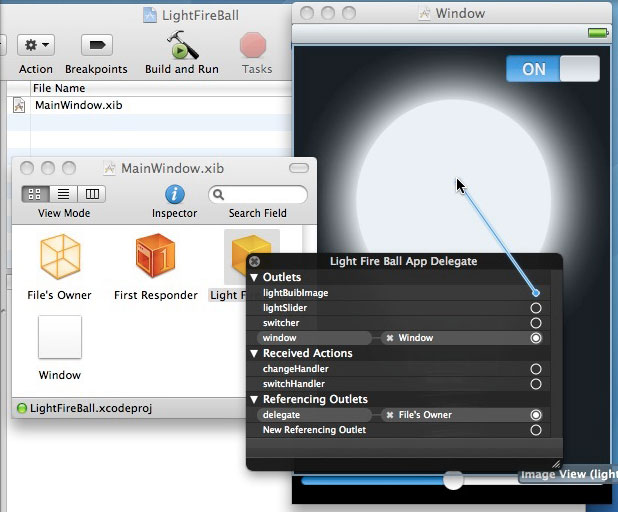The height and width of the screenshot is (512, 618).
Task: Click the search magnifier icon
Action: 218,194
